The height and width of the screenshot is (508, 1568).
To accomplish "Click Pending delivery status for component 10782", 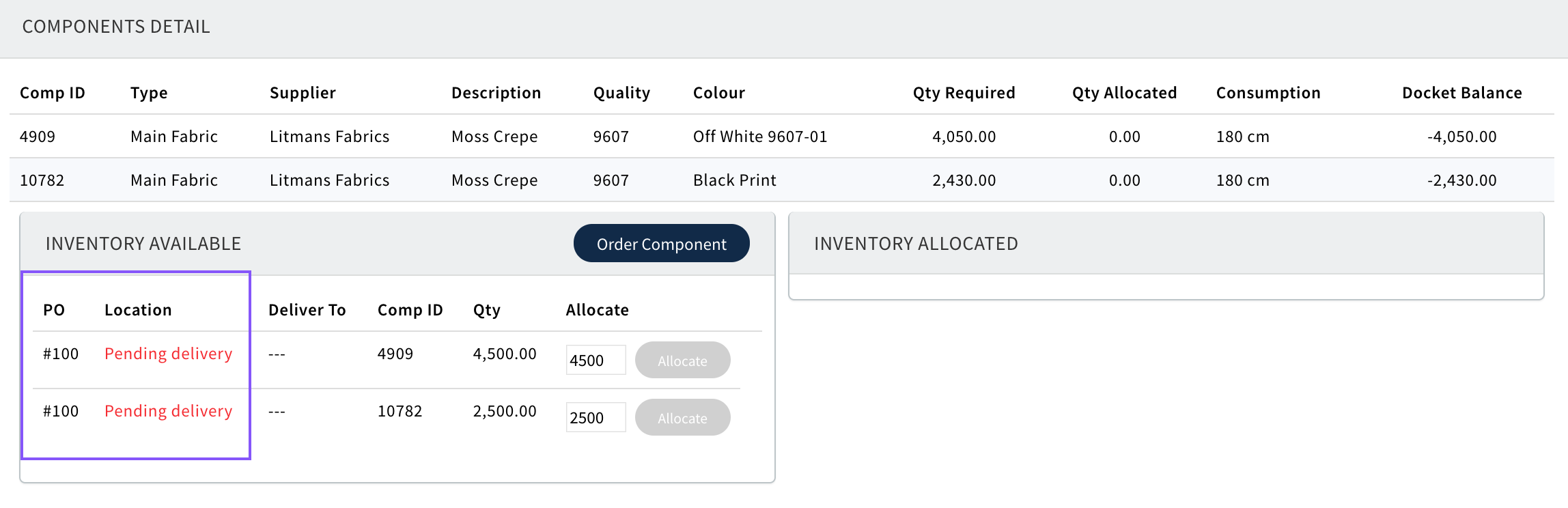I will coord(168,411).
